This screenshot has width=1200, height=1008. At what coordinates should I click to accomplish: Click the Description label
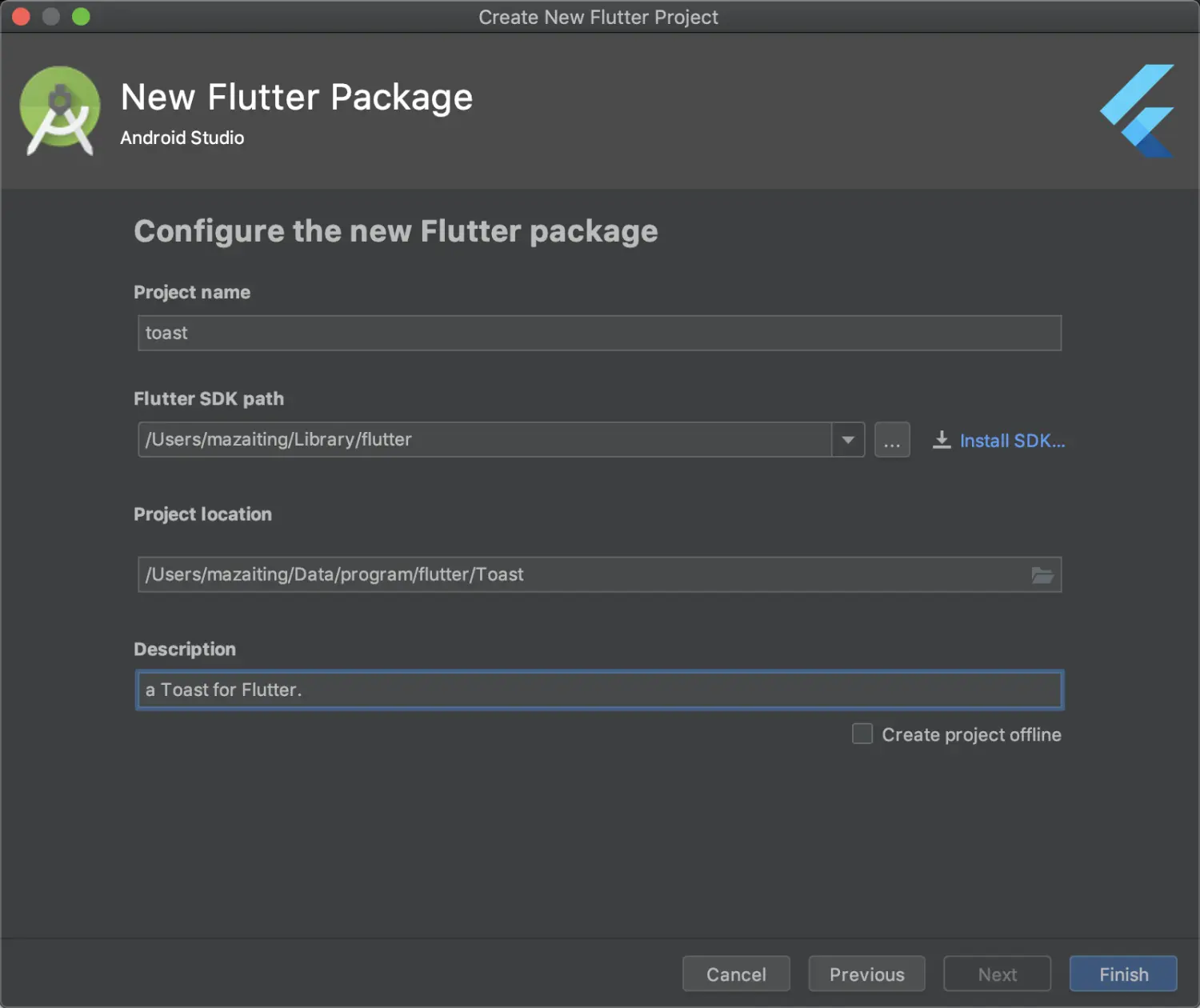[185, 649]
